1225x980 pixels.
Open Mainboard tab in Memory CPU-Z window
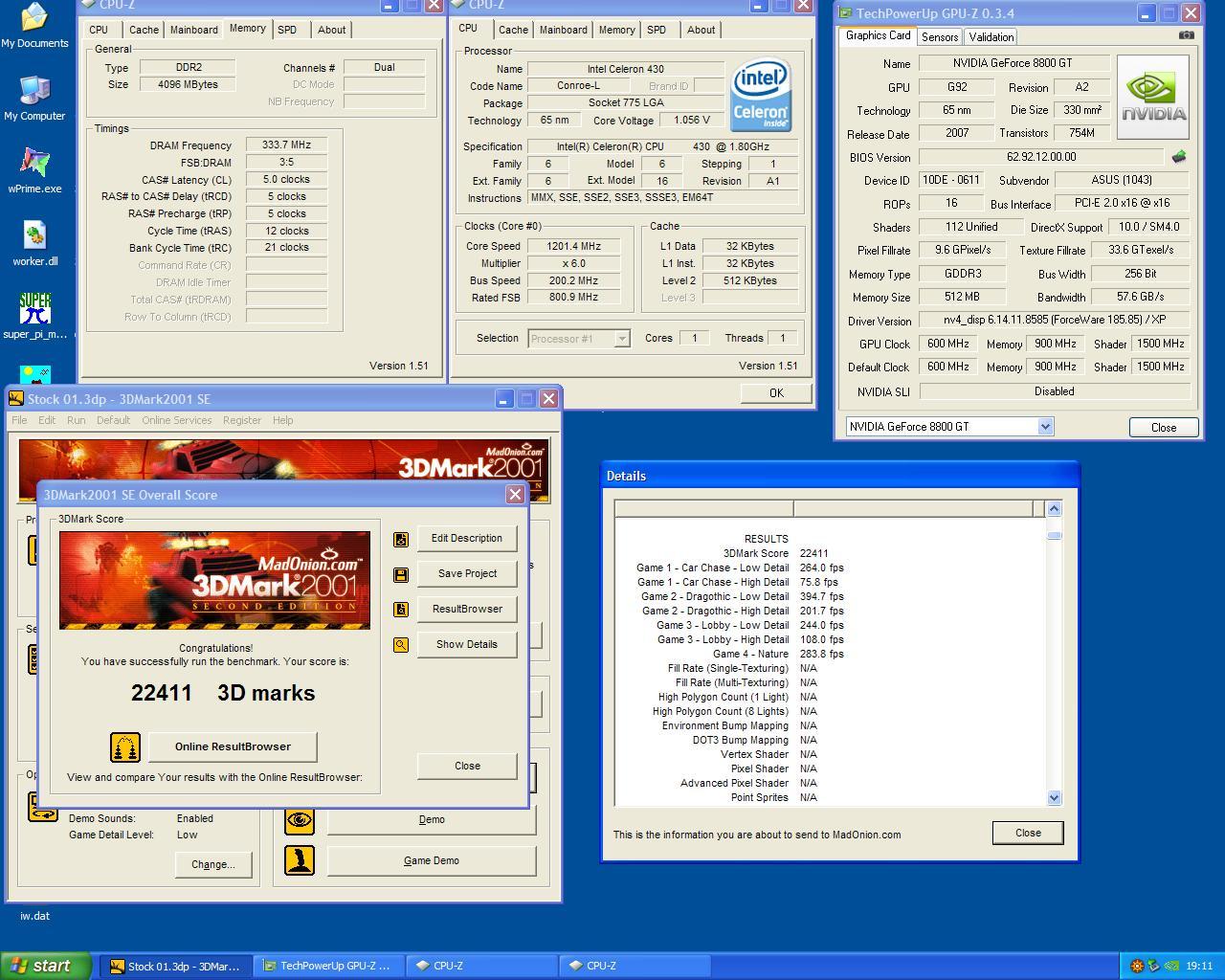tap(193, 30)
